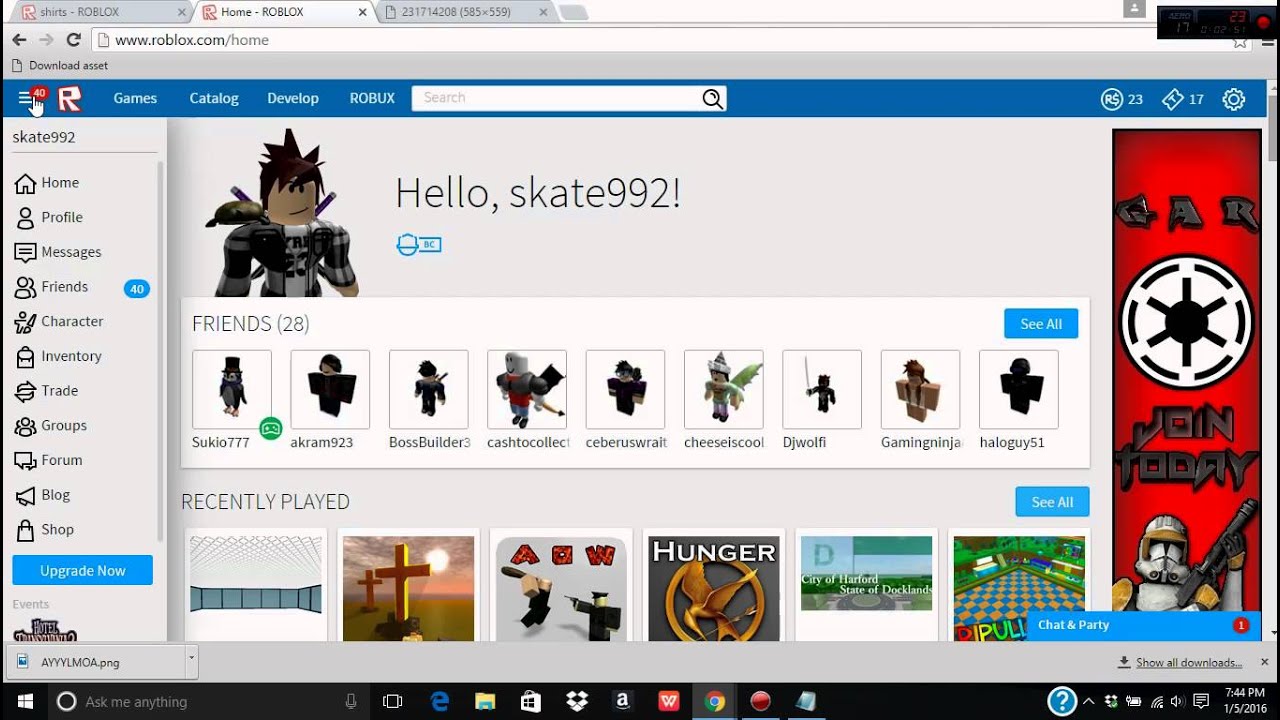Open Messages in the sidebar
This screenshot has width=1280, height=720.
(58, 252)
